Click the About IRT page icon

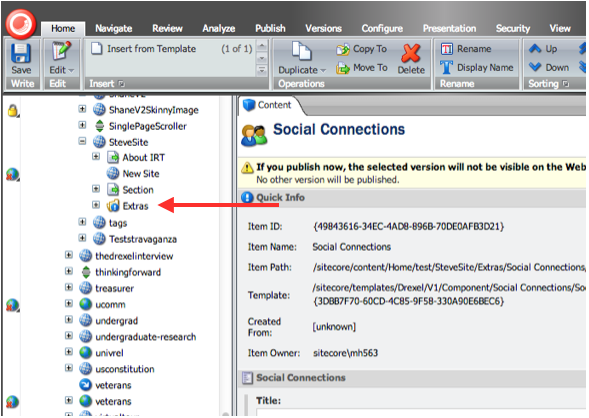point(113,157)
